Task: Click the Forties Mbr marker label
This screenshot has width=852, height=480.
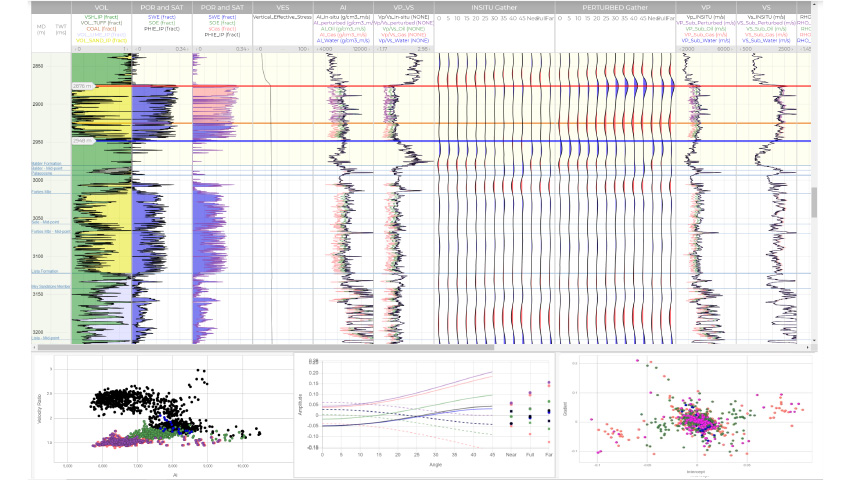Action: point(41,192)
